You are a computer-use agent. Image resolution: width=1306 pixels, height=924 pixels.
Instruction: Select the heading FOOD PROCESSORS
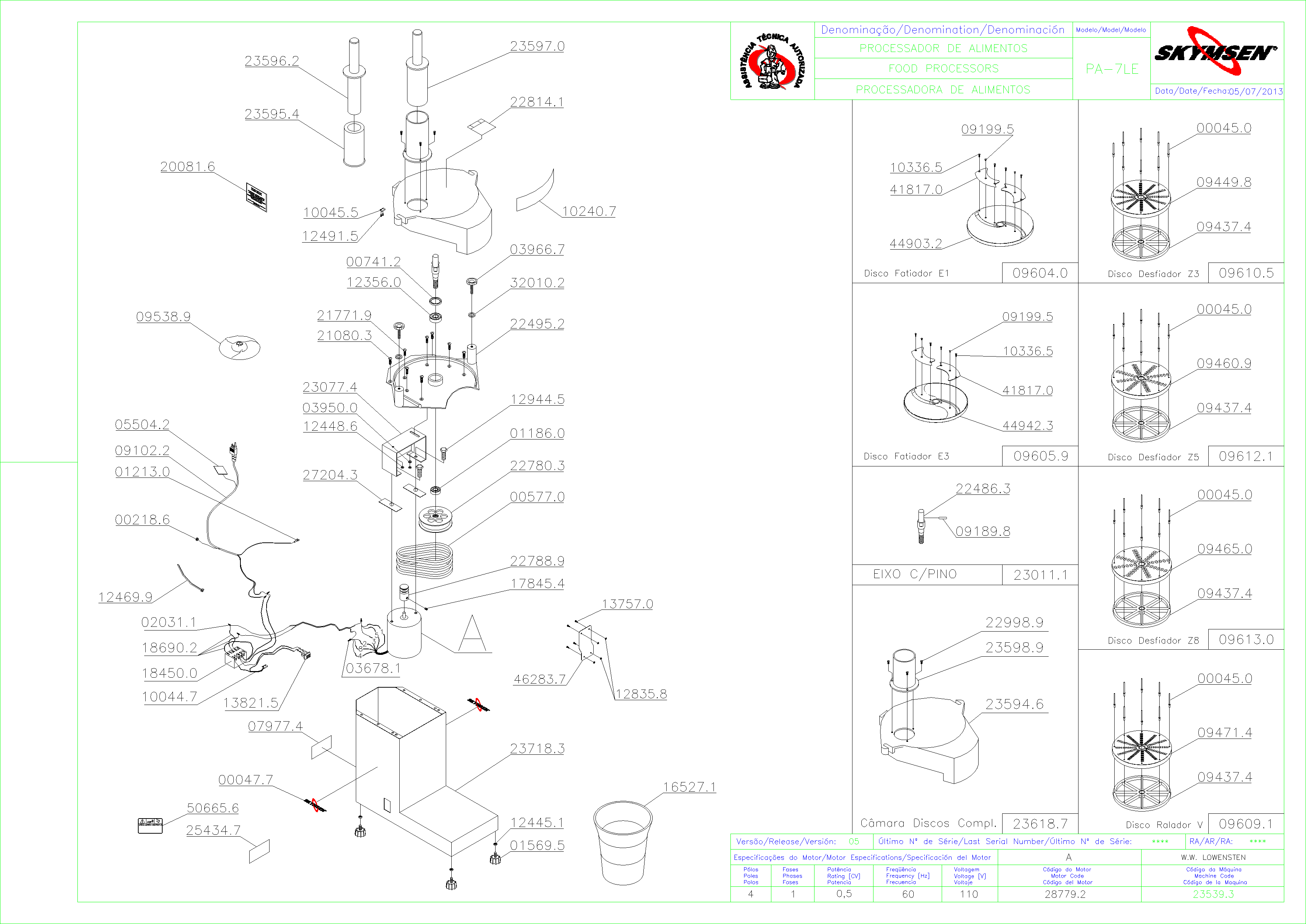[943, 69]
